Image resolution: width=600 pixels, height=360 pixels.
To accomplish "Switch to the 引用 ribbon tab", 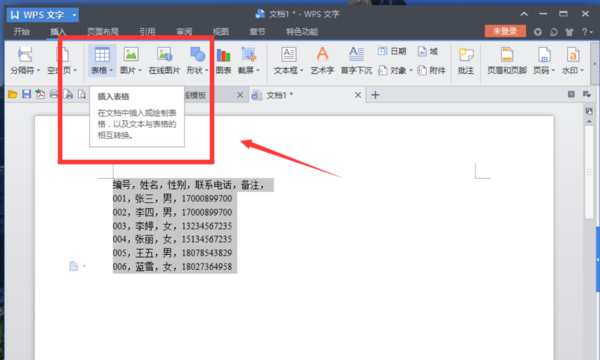I will pos(147,32).
